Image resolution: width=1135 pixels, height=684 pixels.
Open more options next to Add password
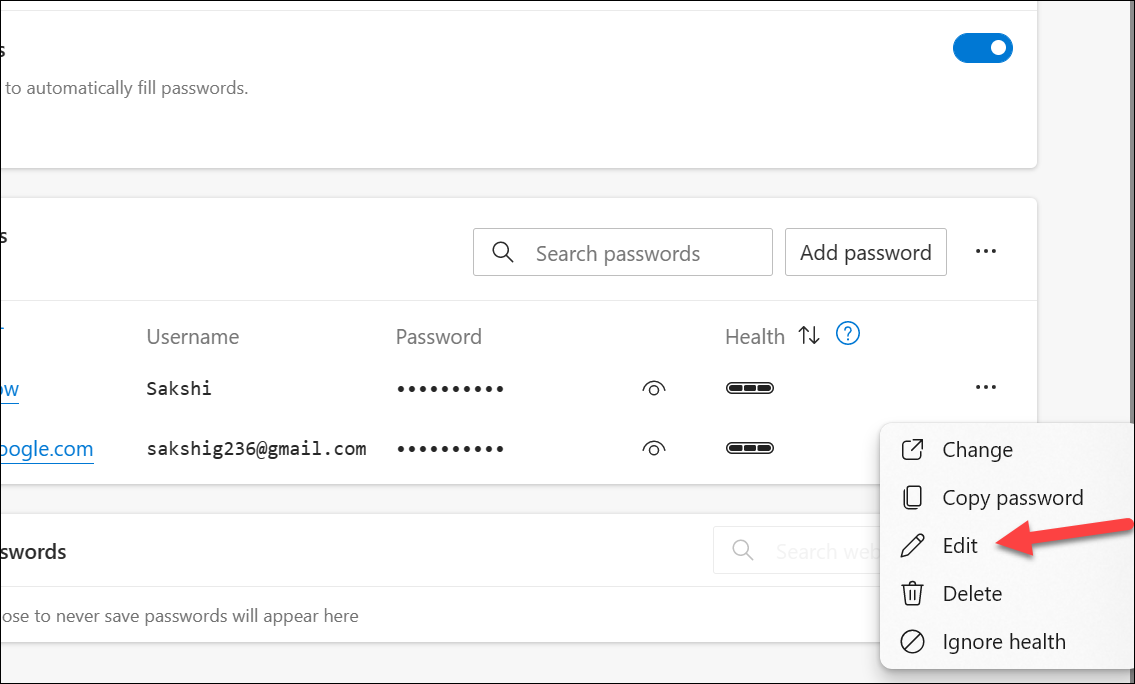tap(985, 252)
